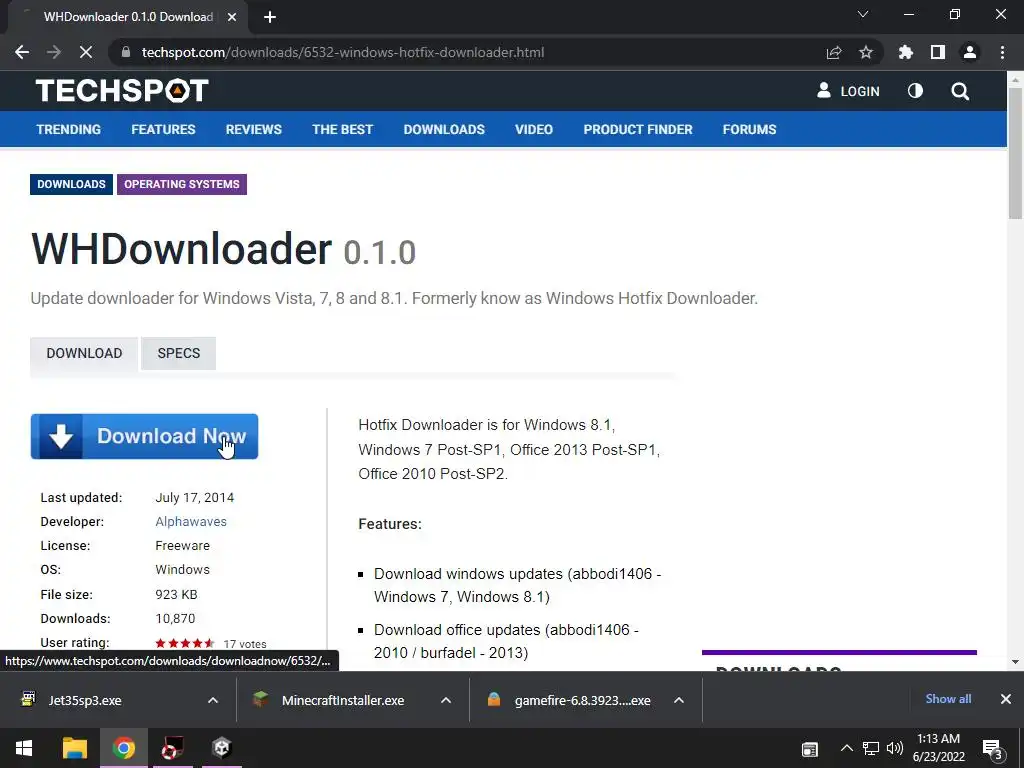Open the REVIEWS menu item
1024x768 pixels.
(x=254, y=129)
